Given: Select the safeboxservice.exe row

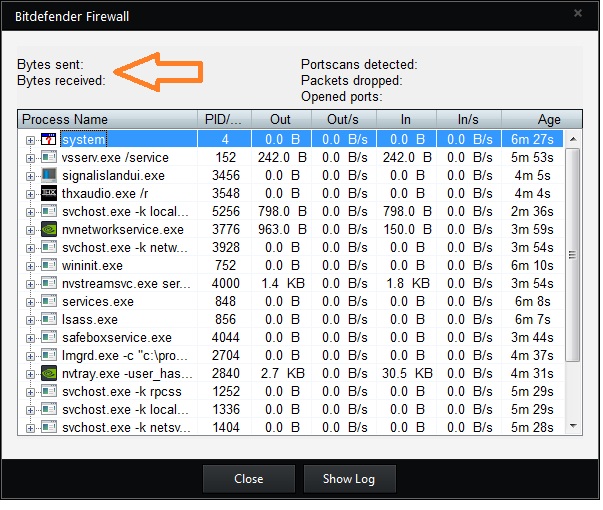Looking at the screenshot, I should coord(290,338).
